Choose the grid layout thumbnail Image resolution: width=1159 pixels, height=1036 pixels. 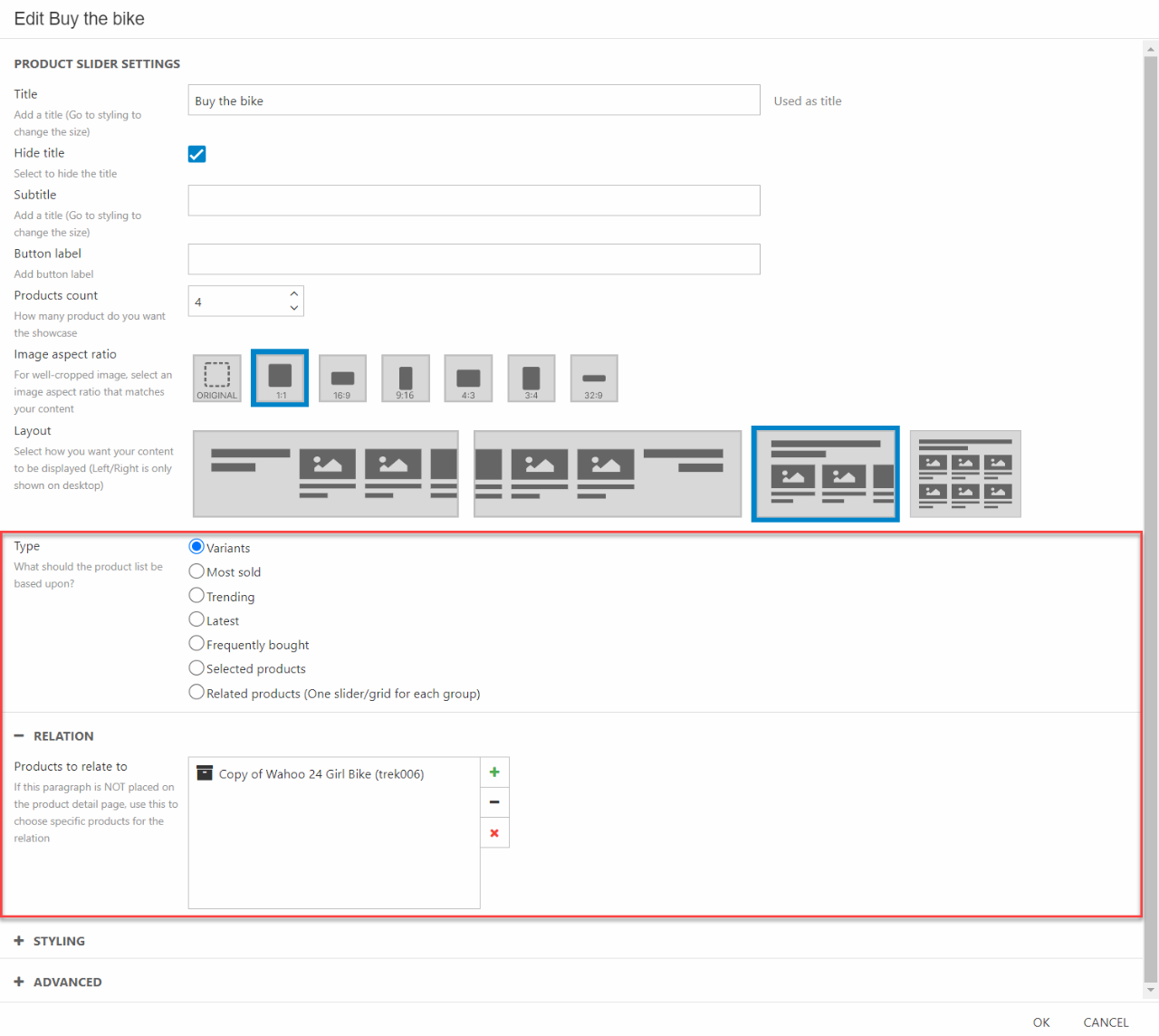965,474
